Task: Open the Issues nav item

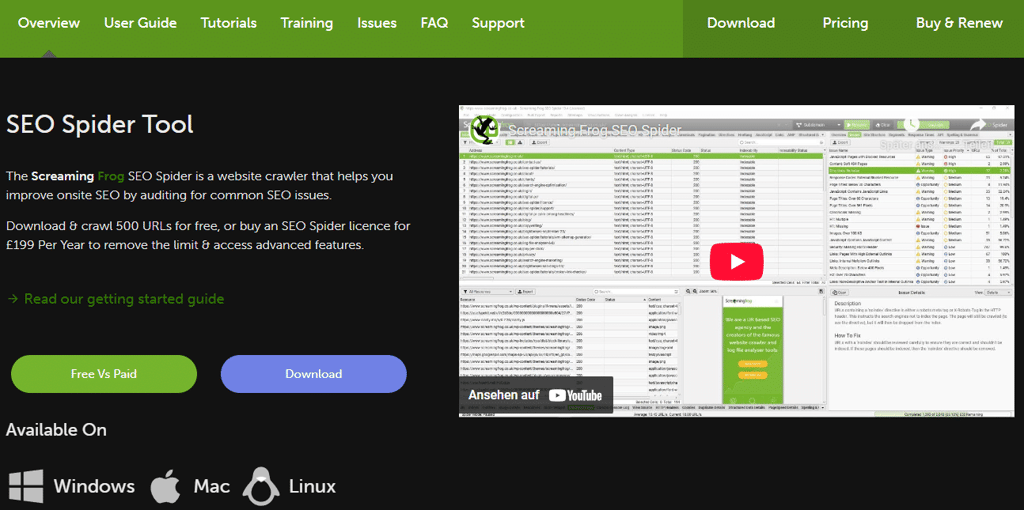Action: tap(377, 23)
